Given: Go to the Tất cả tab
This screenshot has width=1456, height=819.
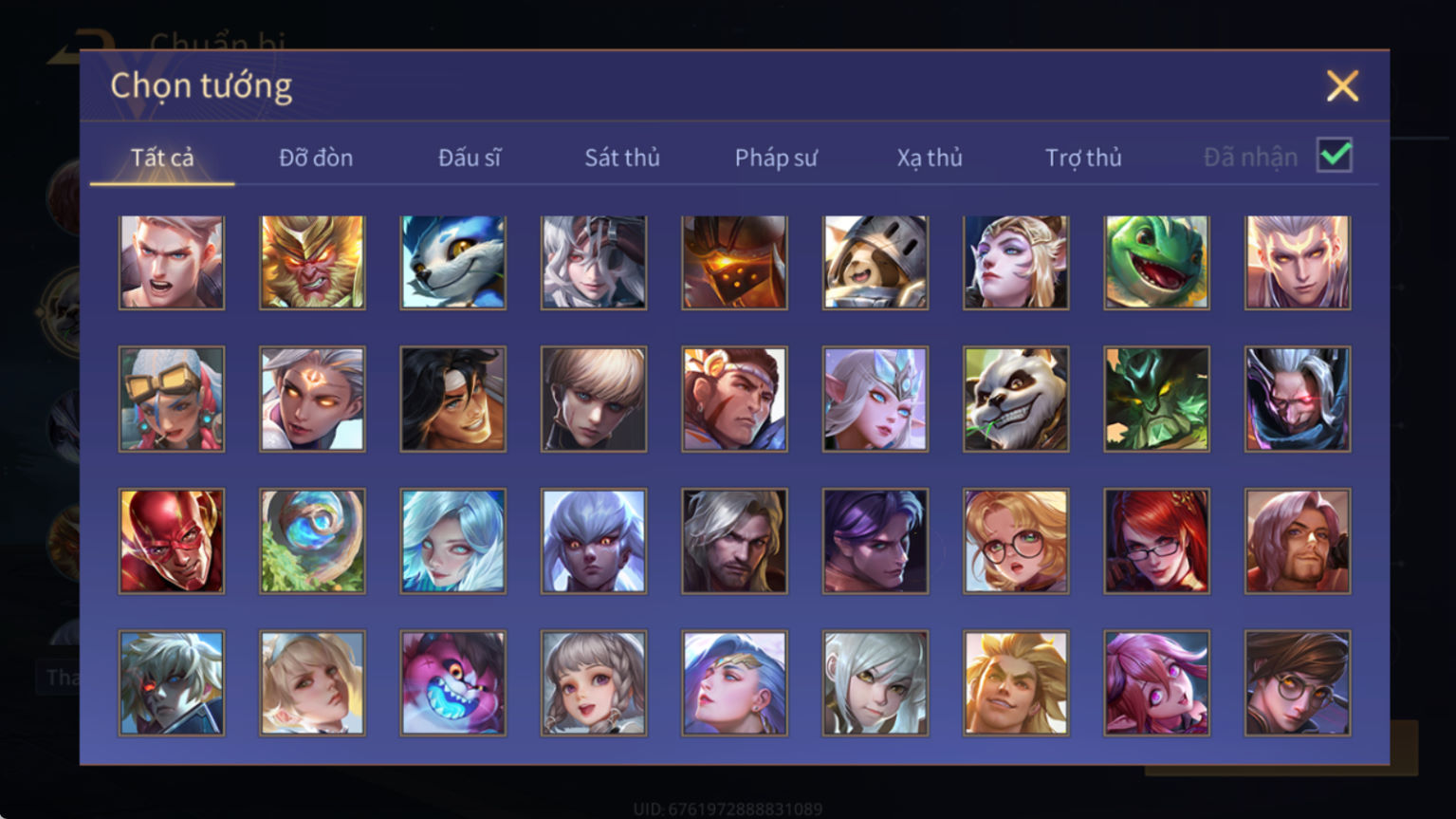Looking at the screenshot, I should 162,158.
